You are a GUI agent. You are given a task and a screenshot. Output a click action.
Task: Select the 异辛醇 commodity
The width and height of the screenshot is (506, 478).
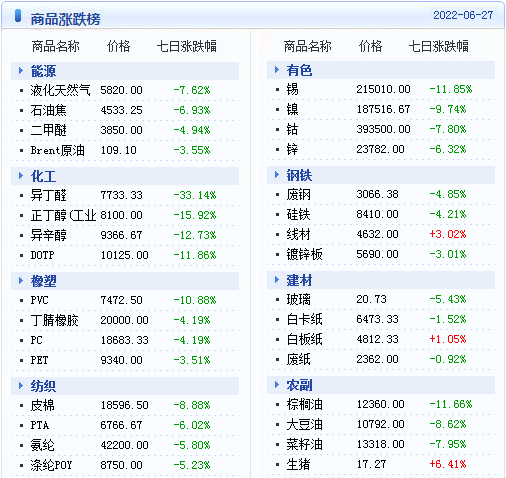pyautogui.click(x=48, y=235)
